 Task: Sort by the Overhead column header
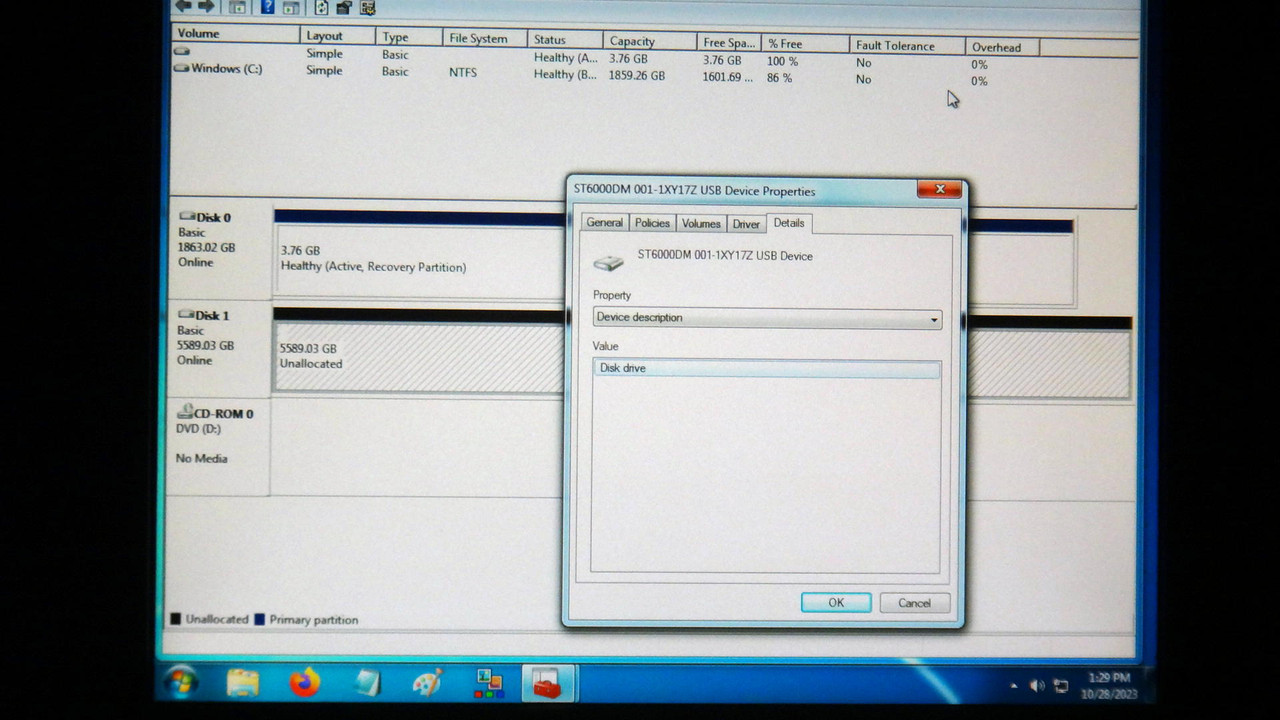[1003, 47]
